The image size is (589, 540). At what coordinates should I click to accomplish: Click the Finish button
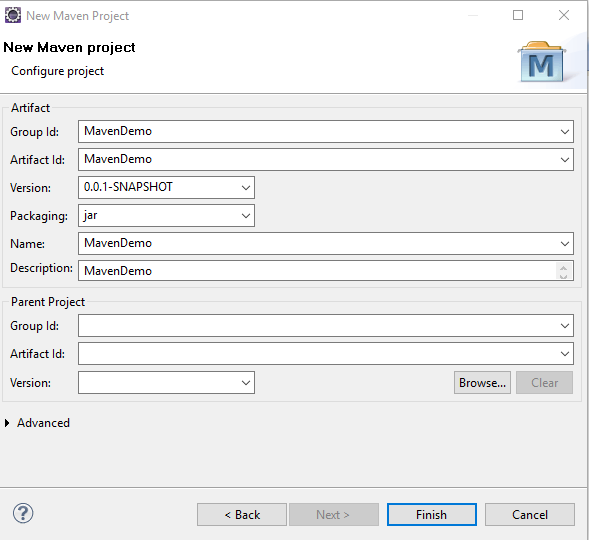point(432,514)
